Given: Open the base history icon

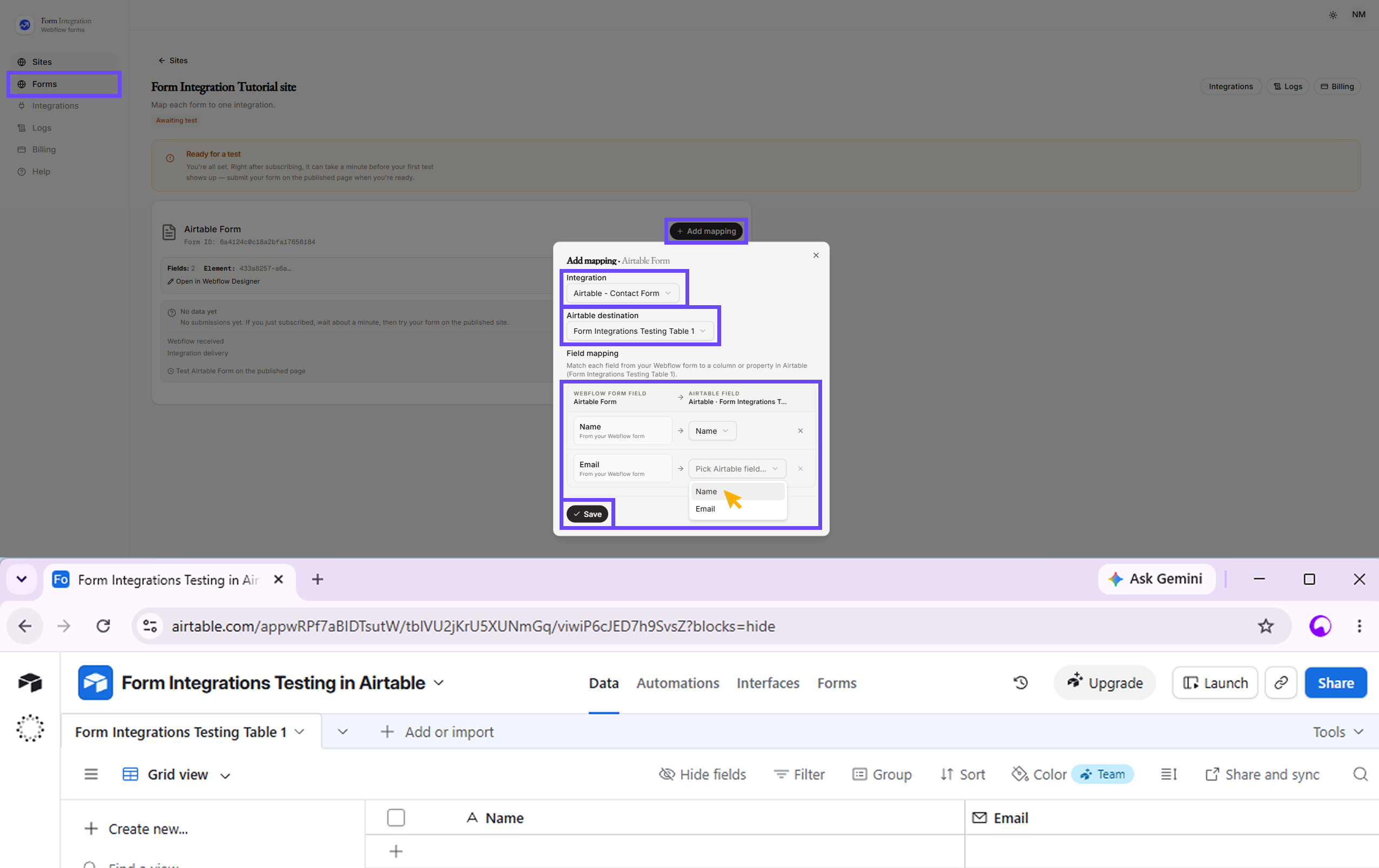Looking at the screenshot, I should 1020,683.
